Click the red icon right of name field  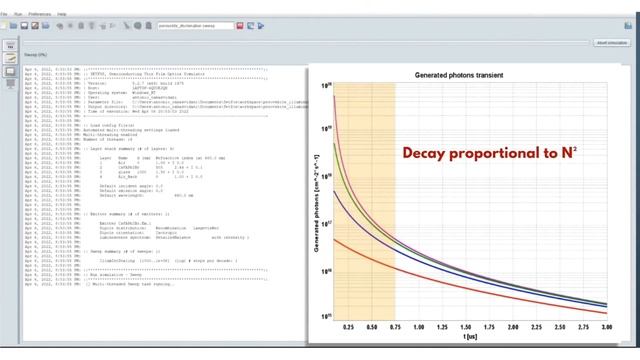tap(240, 26)
